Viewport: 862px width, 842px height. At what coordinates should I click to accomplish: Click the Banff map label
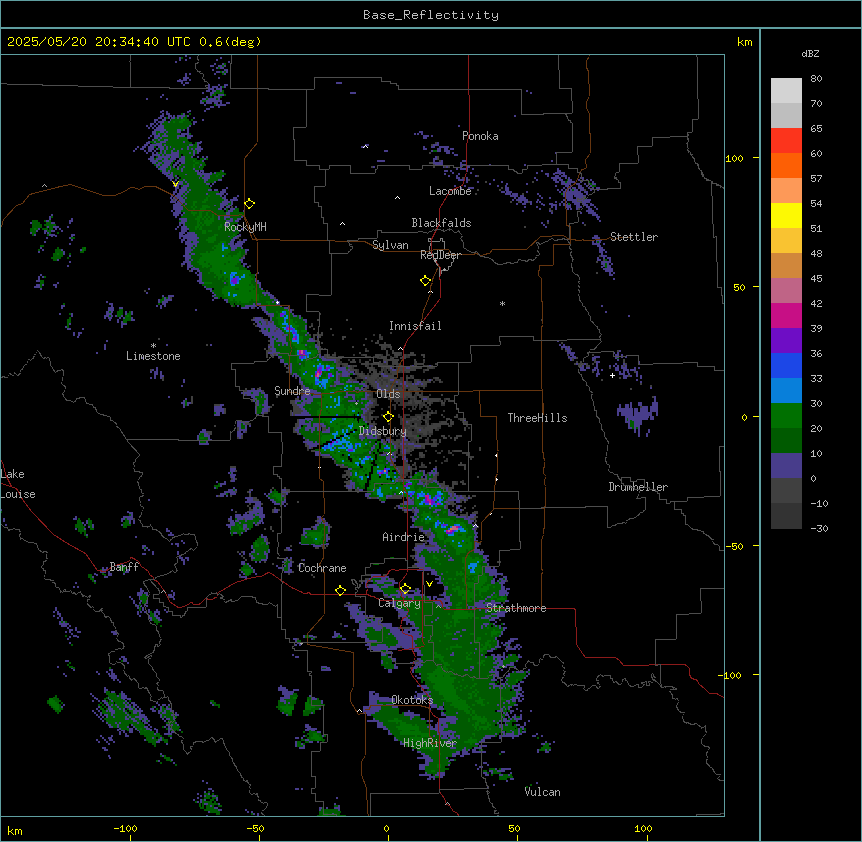pos(124,567)
